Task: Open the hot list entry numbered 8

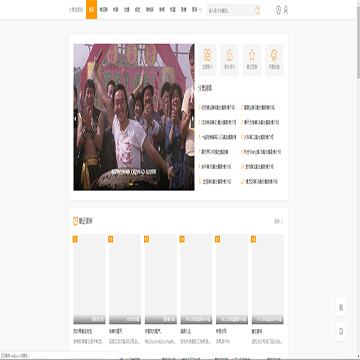Action: click(x=261, y=152)
